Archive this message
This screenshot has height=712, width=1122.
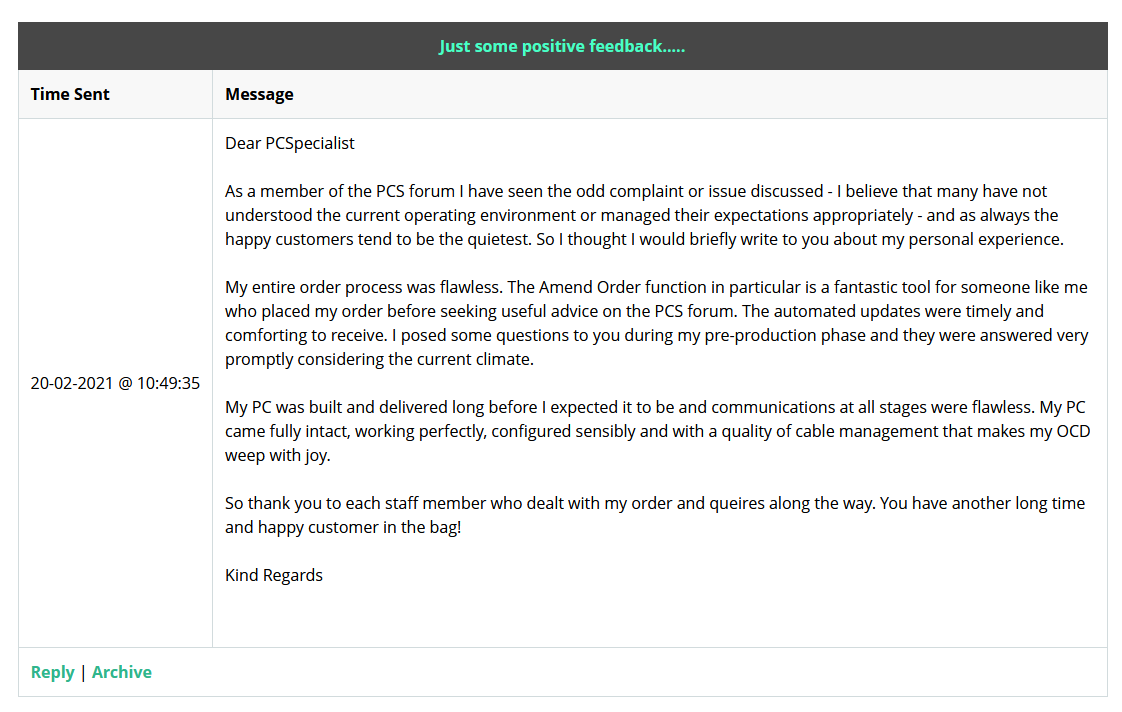tap(122, 672)
